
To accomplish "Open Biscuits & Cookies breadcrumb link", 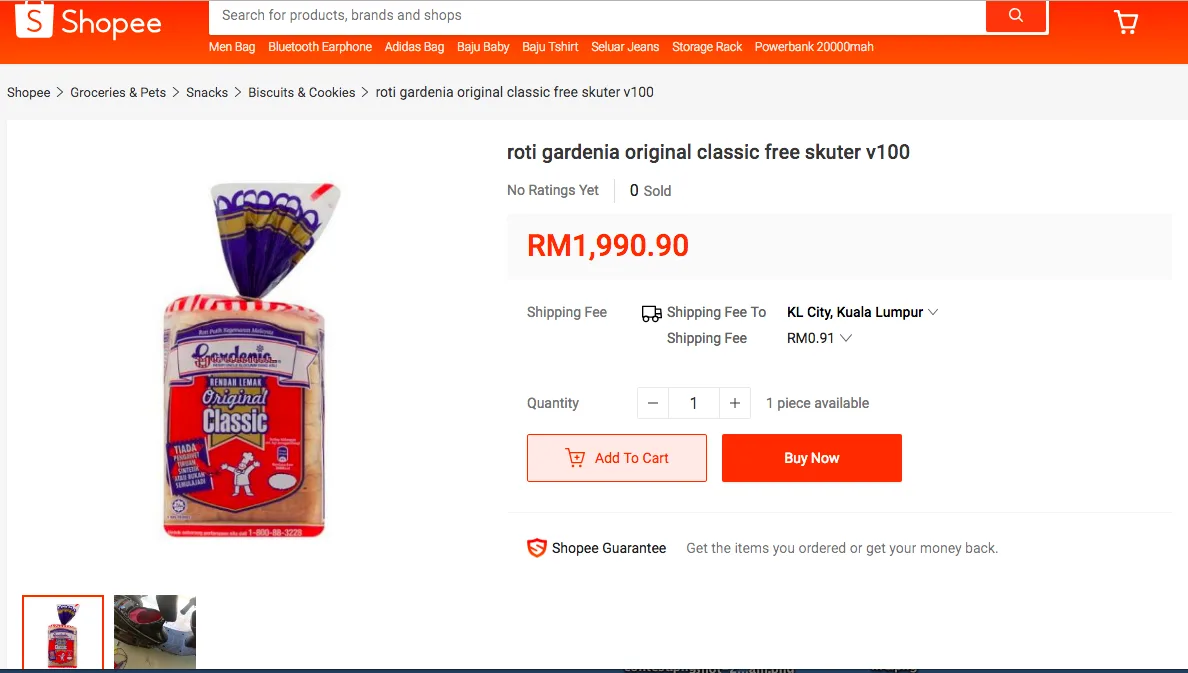I will coord(302,92).
